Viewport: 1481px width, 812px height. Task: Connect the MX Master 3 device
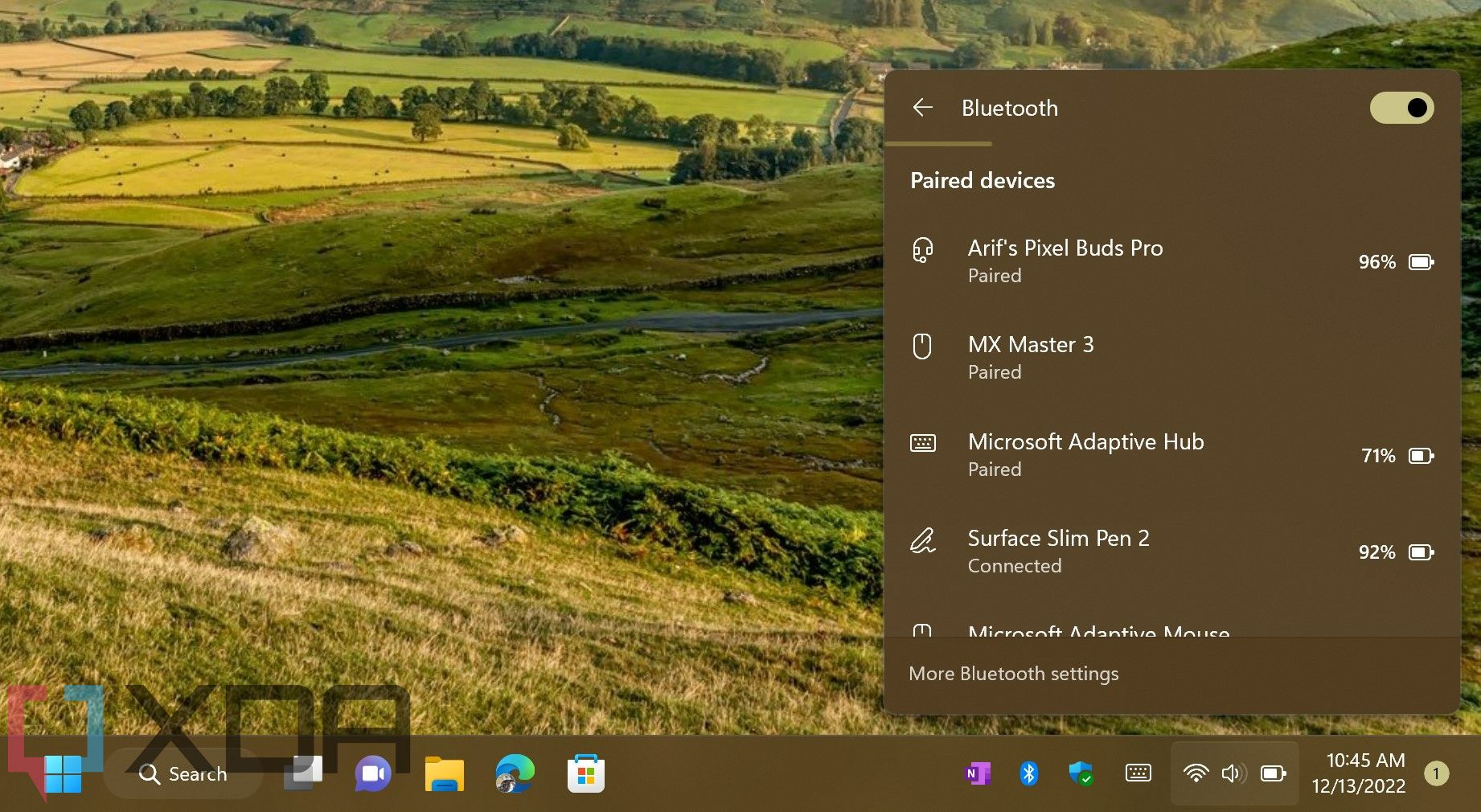tap(1172, 358)
